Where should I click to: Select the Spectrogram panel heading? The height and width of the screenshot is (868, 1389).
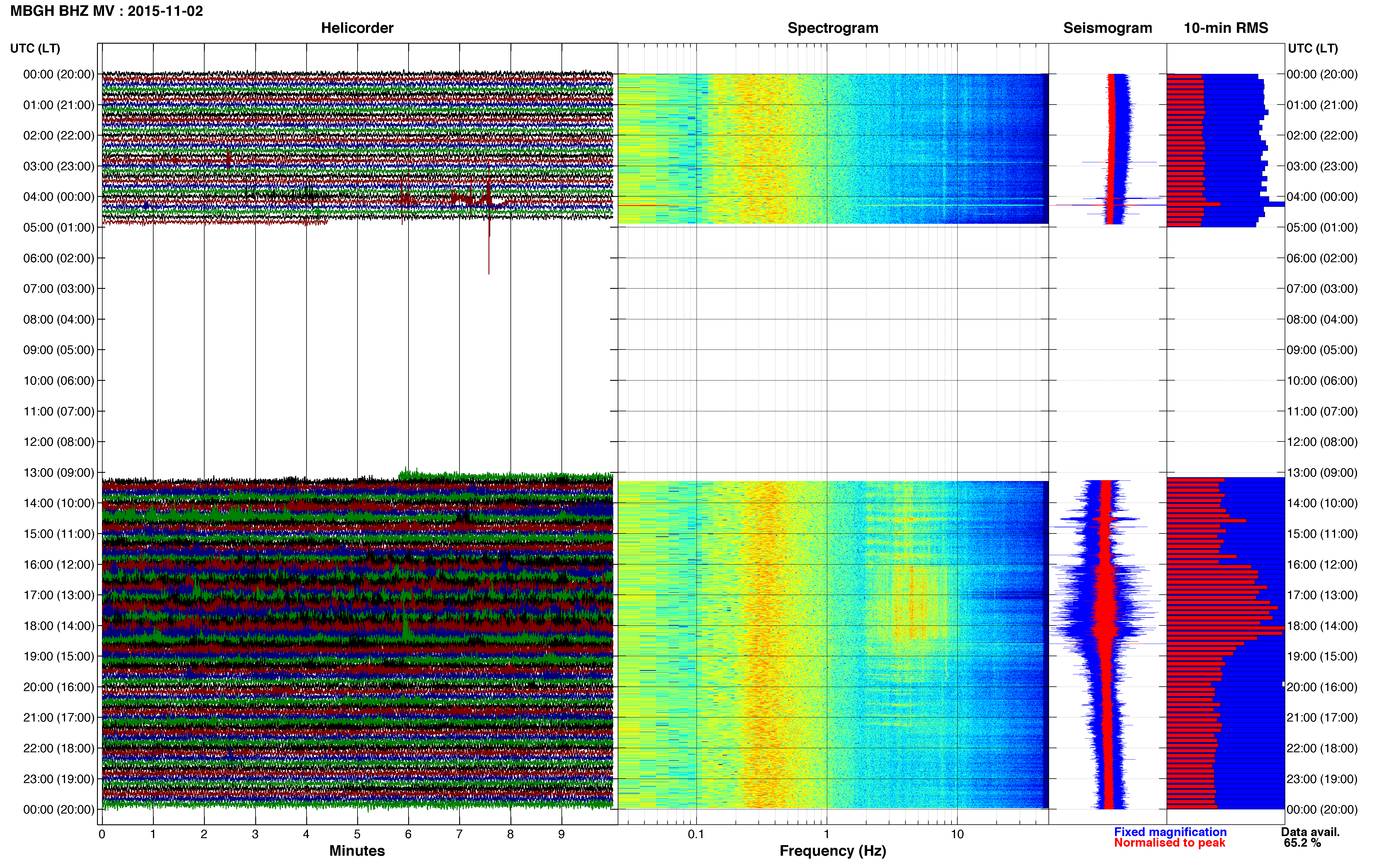click(833, 28)
